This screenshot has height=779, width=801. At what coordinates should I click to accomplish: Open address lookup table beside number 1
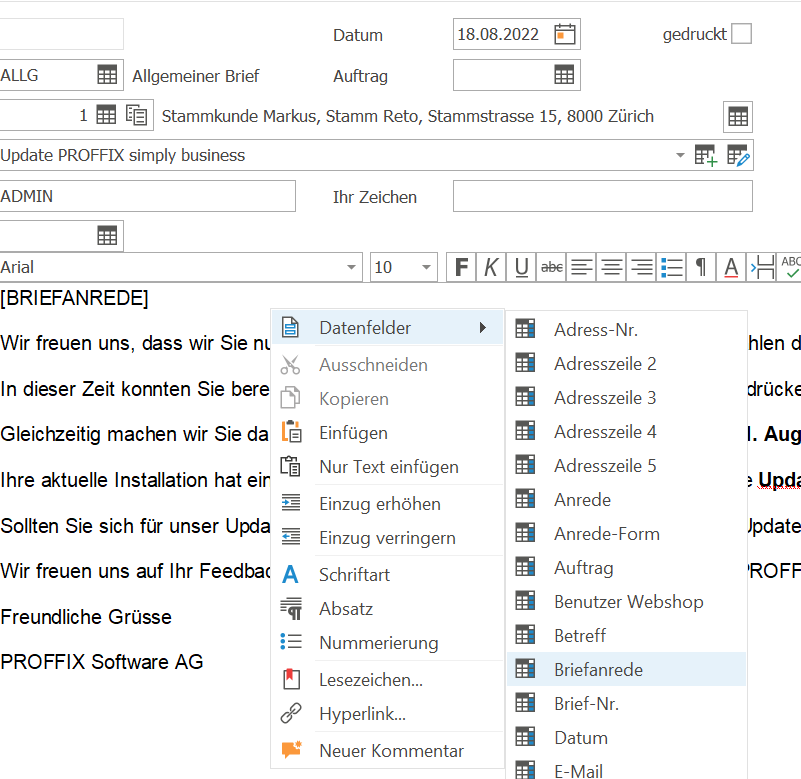tap(106, 115)
